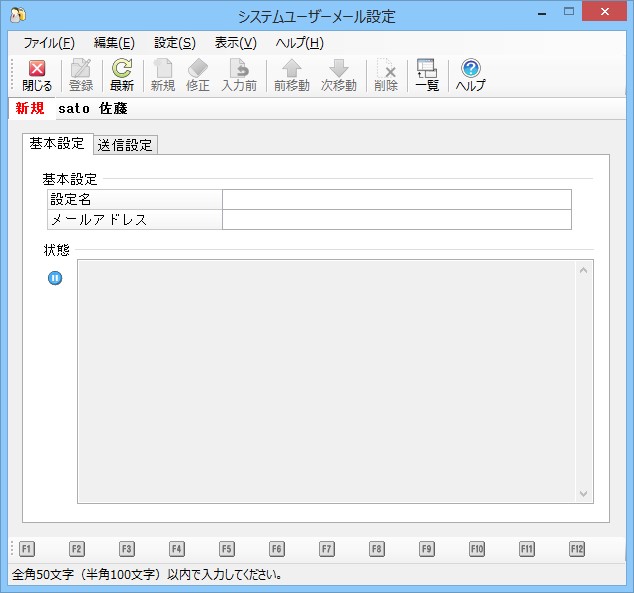Open the ファイル(F) menu
This screenshot has height=593, width=634.
click(48, 43)
